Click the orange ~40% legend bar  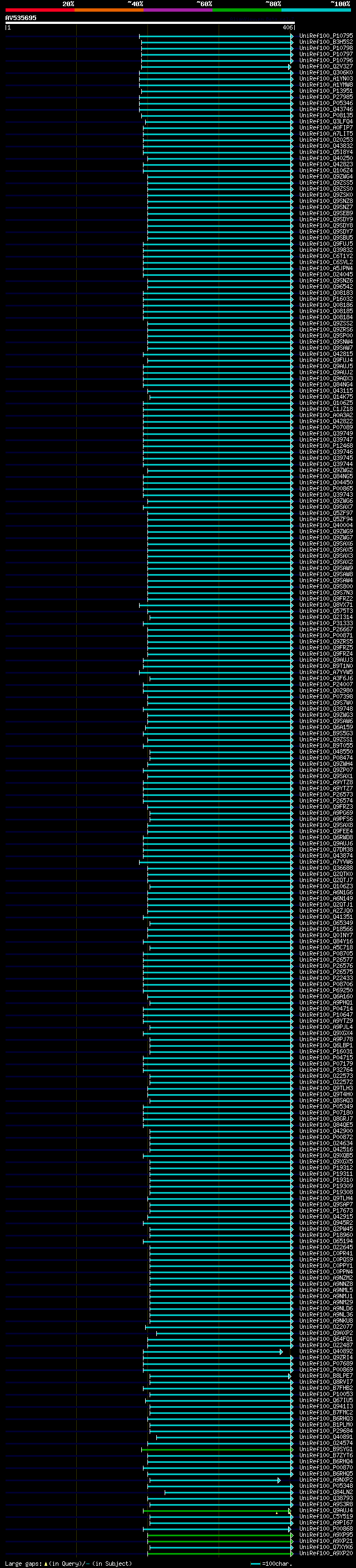click(109, 10)
